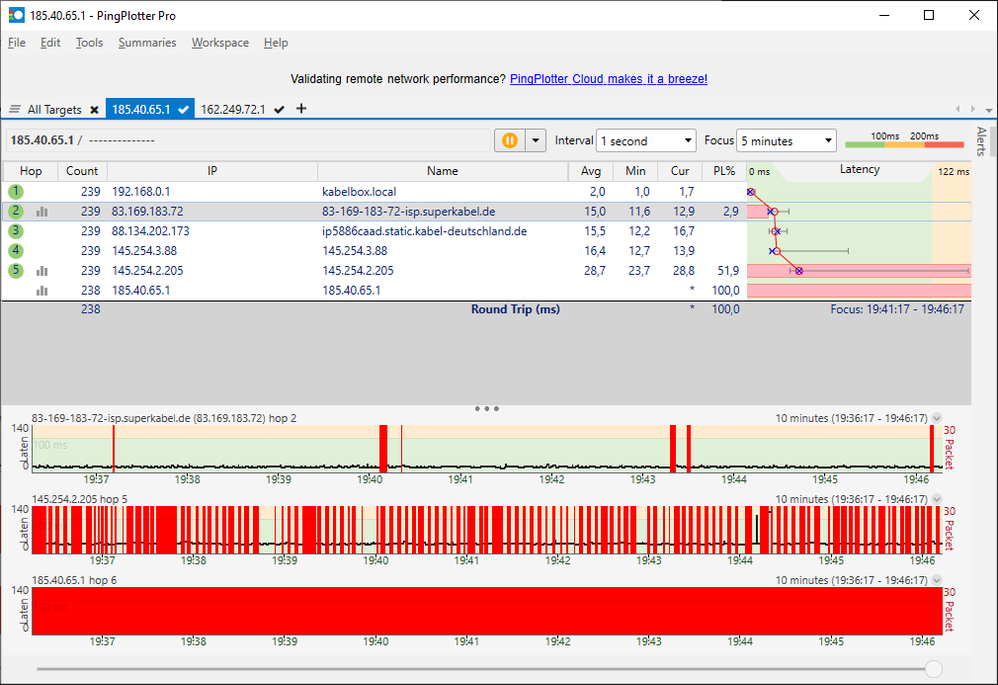The image size is (998, 685).
Task: Click hop 3 green circle icon
Action: point(16,230)
